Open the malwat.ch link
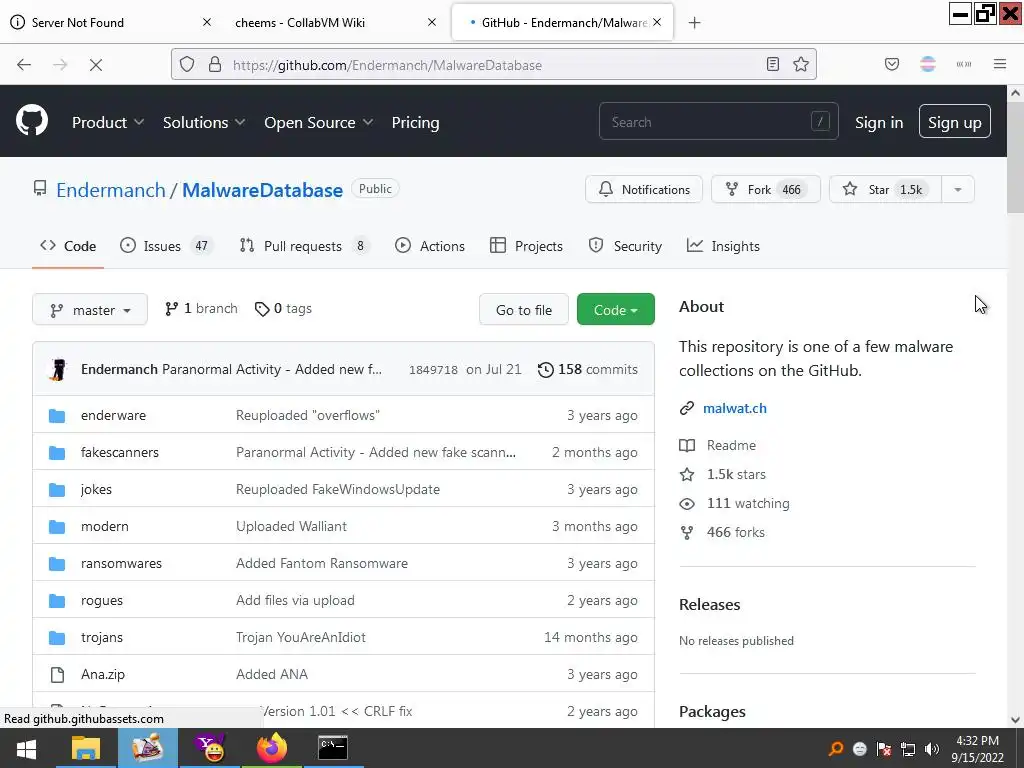Screen dimensions: 1024x768 pos(735,408)
